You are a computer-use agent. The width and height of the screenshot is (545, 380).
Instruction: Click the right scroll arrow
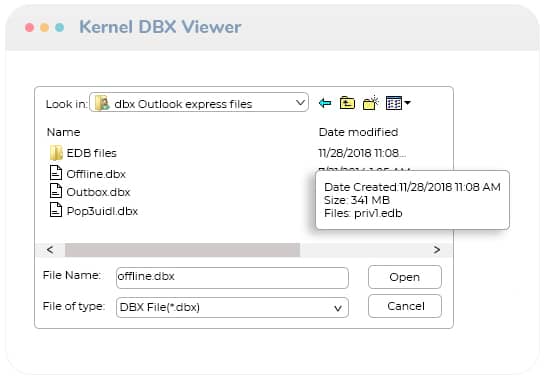[x=437, y=250]
